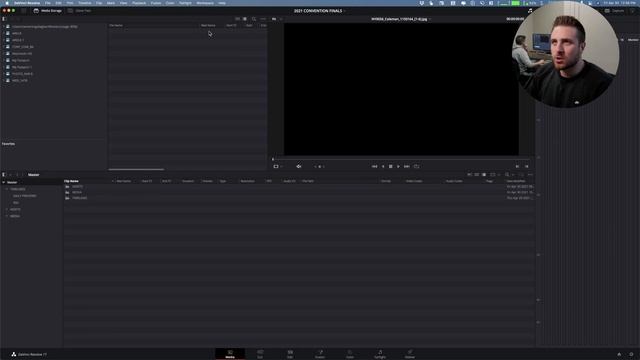Open the File menu
Image resolution: width=640 pixels, height=360 pixels.
(x=48, y=3)
